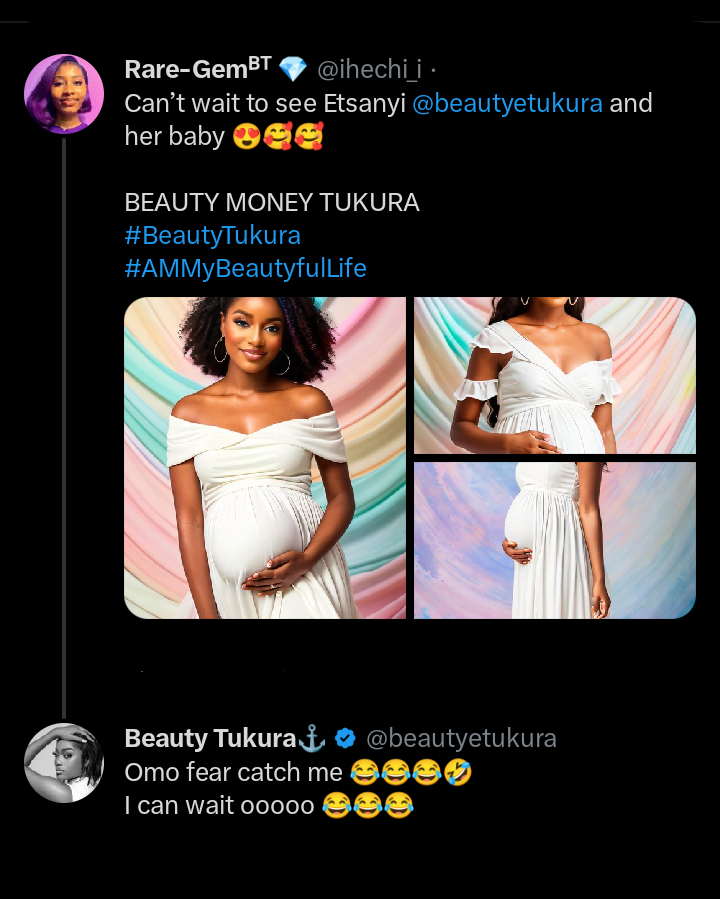Image resolution: width=720 pixels, height=899 pixels.
Task: Open the #BeautyTukura hashtag
Action: pyautogui.click(x=212, y=236)
